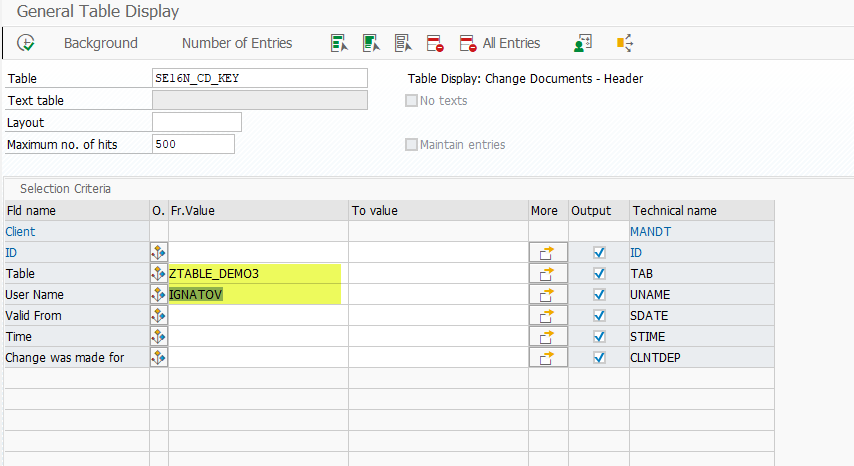The image size is (854, 466).
Task: Click the delete row icon without label
Action: [435, 43]
